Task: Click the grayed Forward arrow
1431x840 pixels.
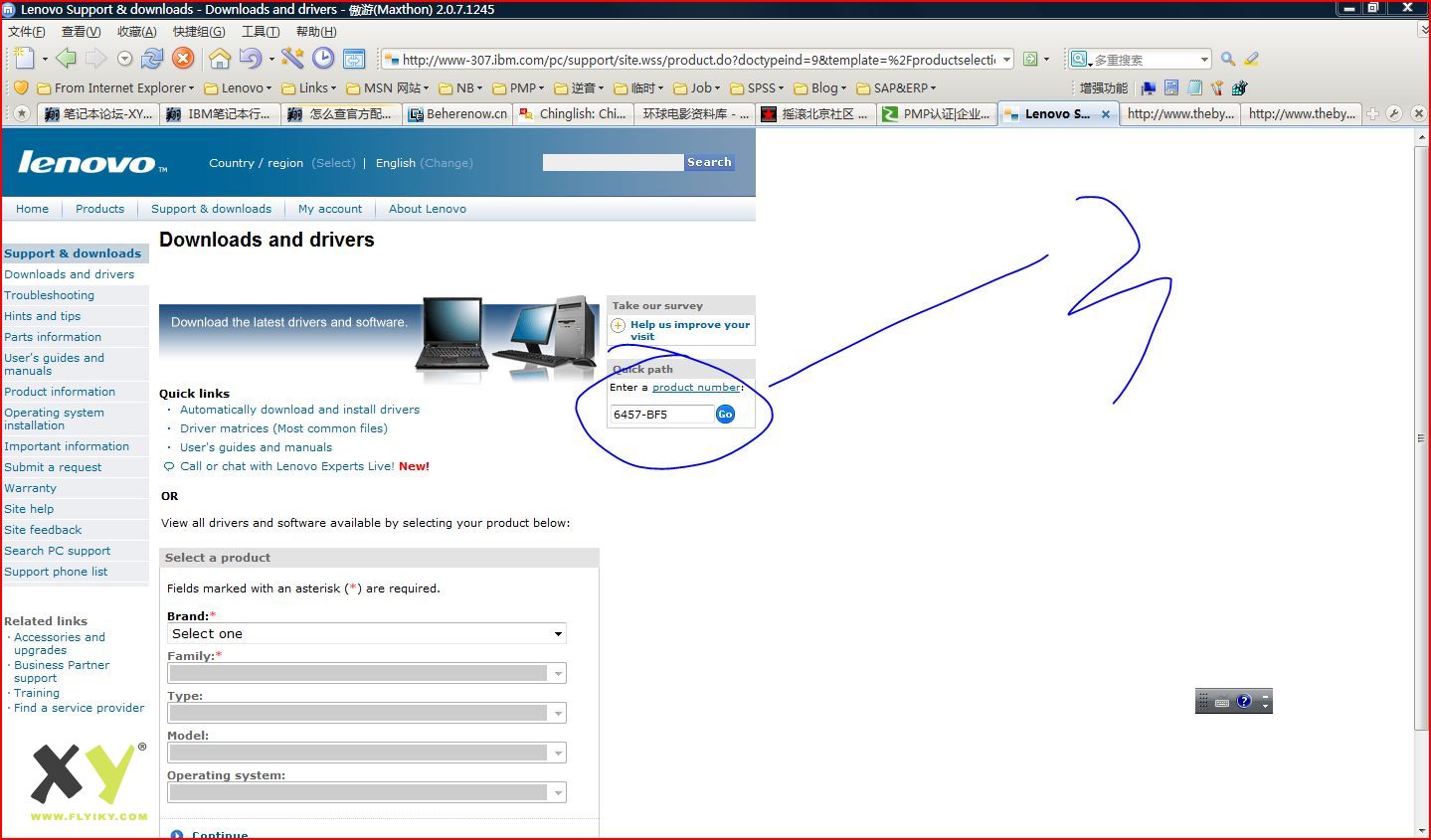Action: click(95, 59)
